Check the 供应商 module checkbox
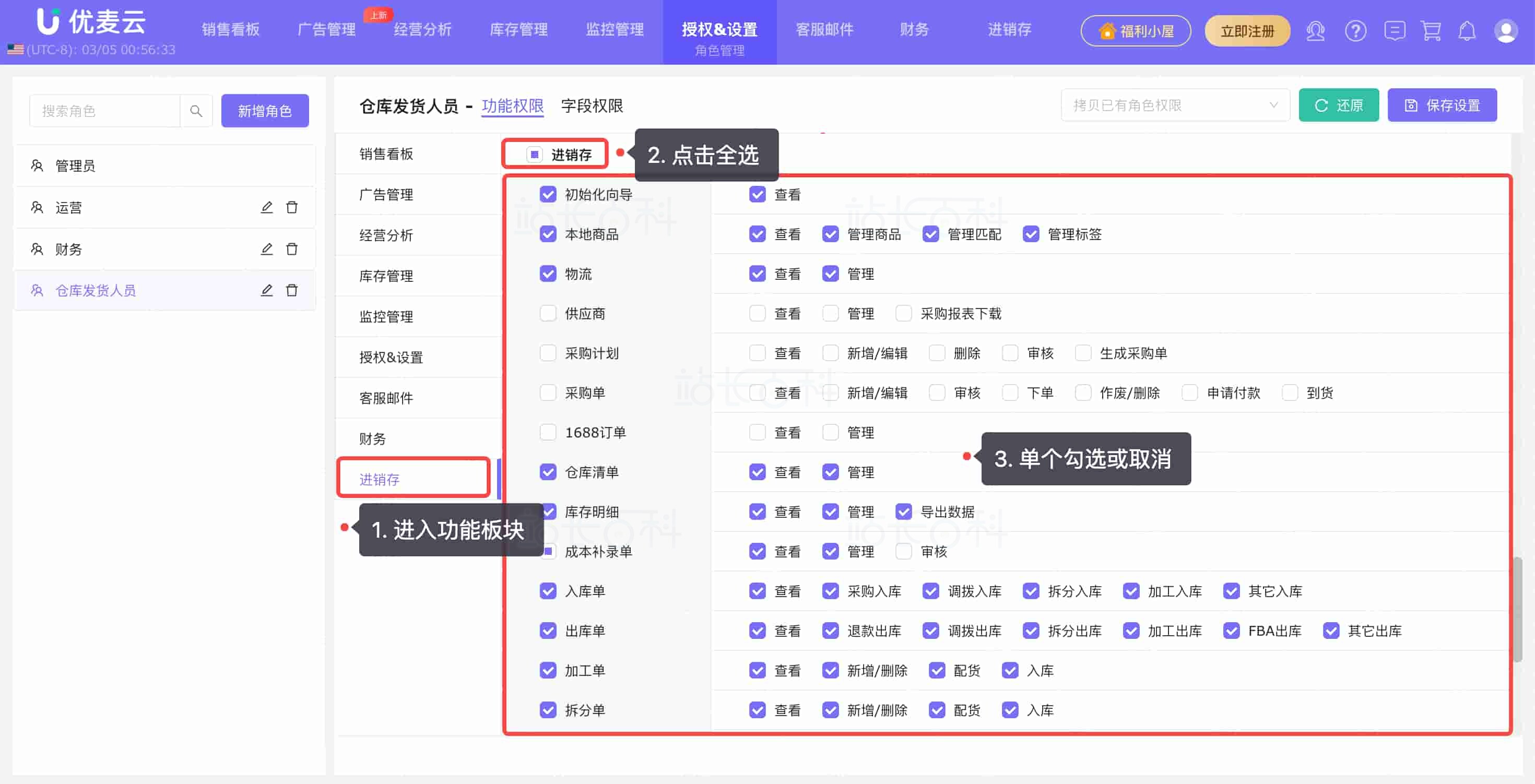 coord(548,313)
